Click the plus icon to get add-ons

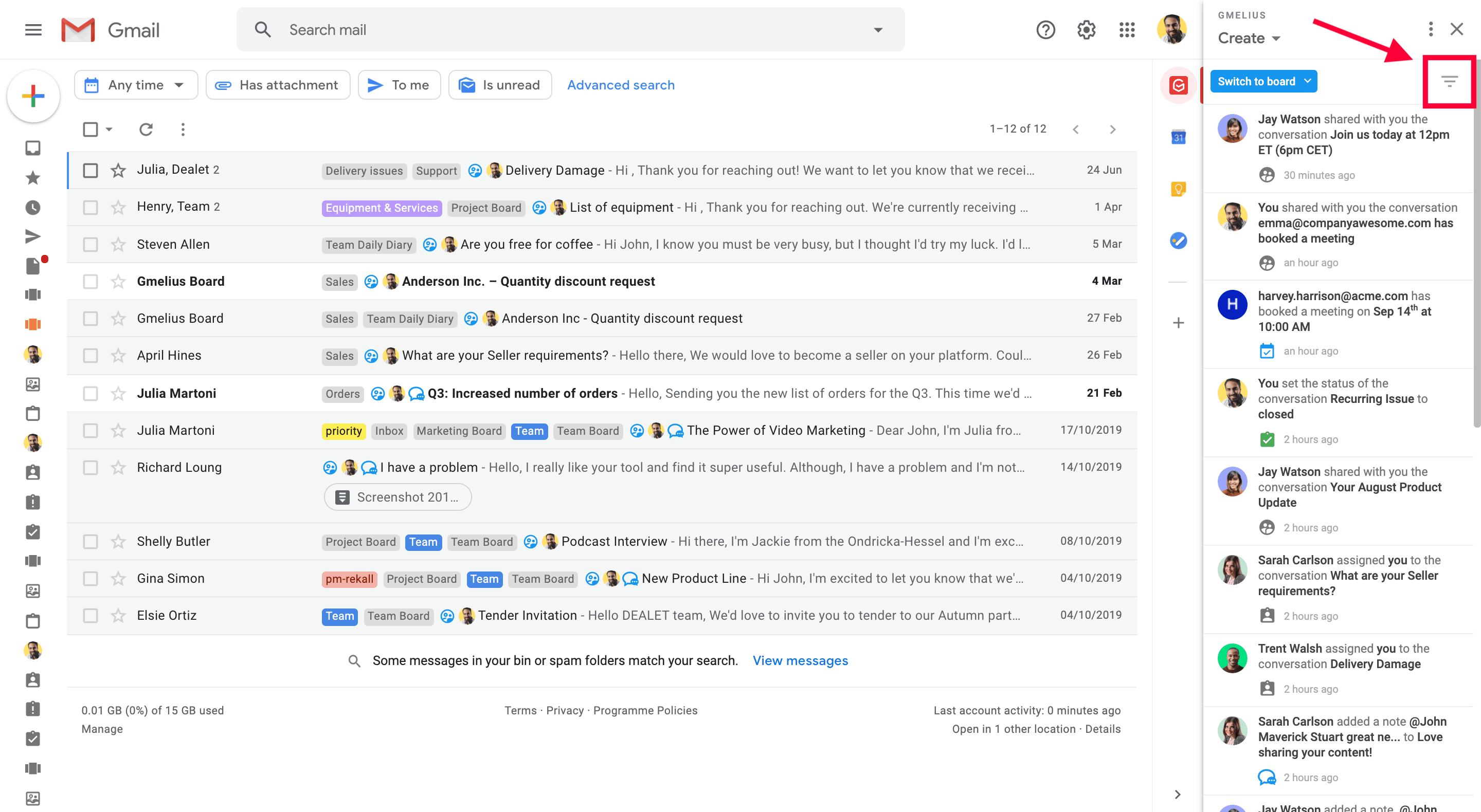pyautogui.click(x=1178, y=323)
